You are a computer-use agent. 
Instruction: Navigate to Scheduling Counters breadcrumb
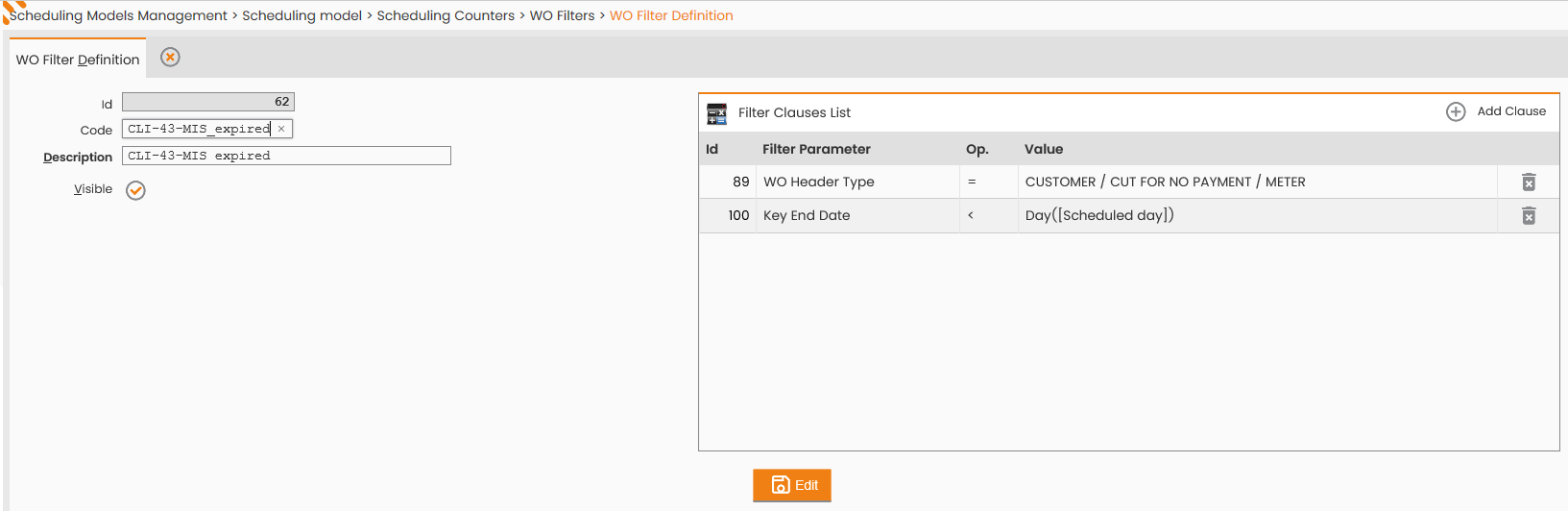446,15
